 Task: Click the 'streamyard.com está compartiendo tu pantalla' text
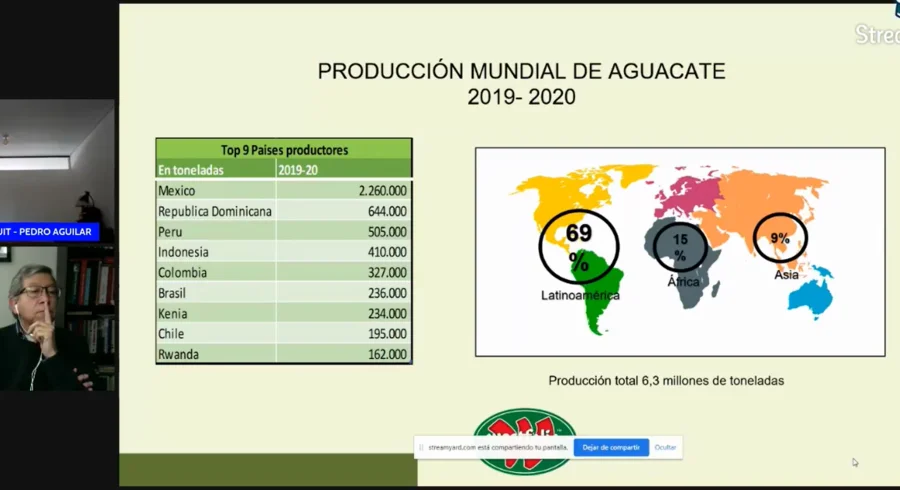point(498,448)
